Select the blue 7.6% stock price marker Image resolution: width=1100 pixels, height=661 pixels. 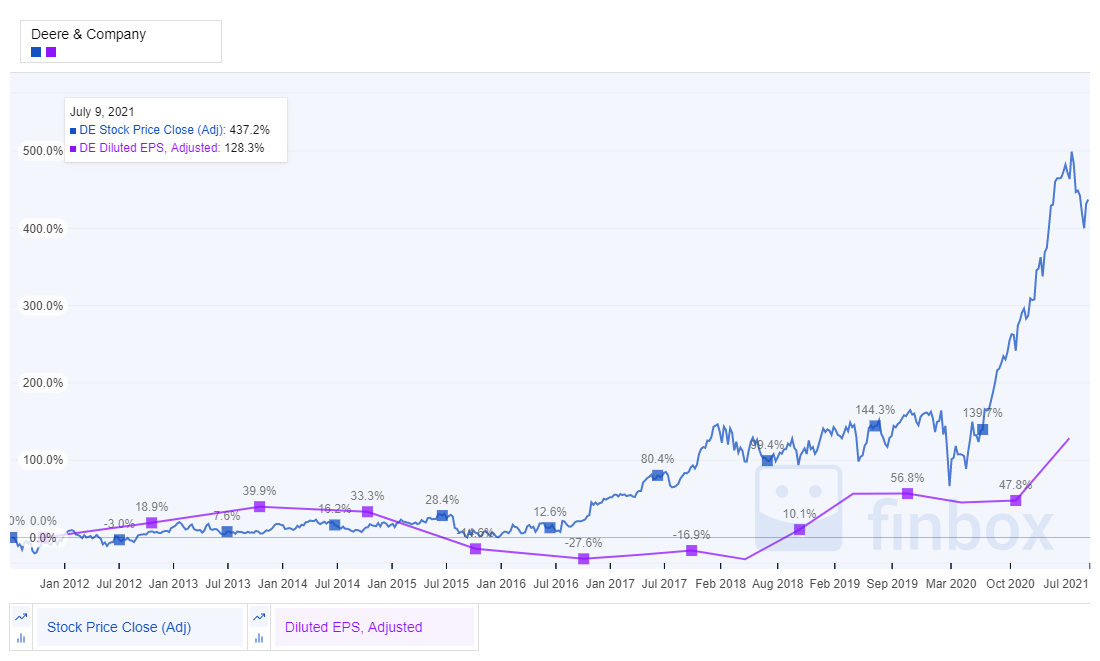tap(227, 532)
